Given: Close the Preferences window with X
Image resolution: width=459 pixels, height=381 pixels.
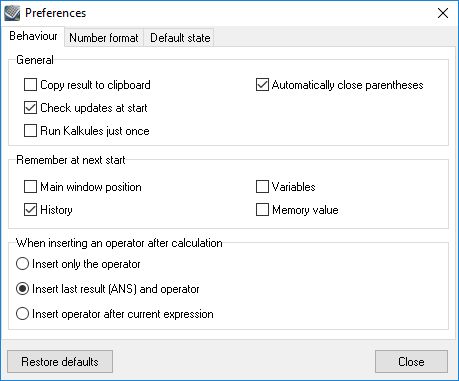Looking at the screenshot, I should 443,13.
